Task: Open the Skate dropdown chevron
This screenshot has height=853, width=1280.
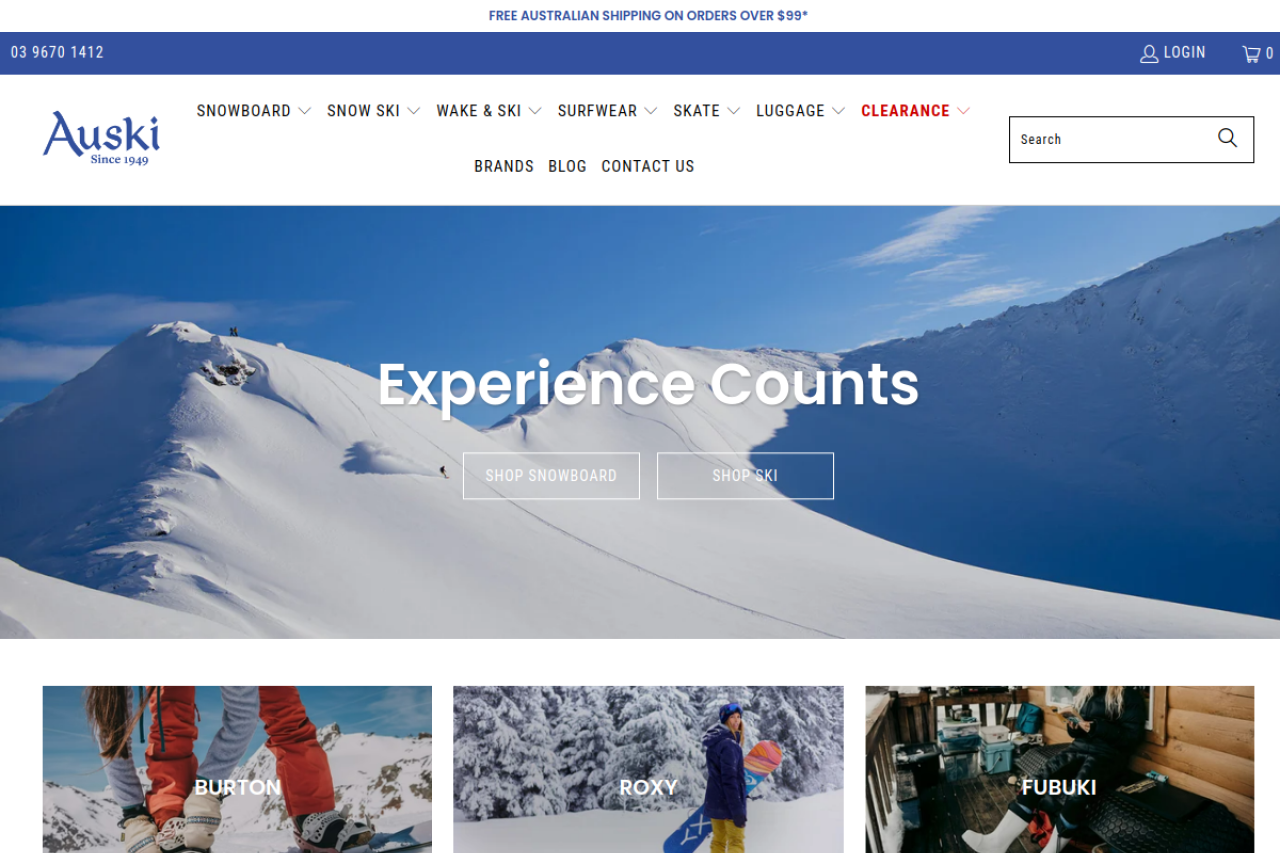Action: [733, 111]
